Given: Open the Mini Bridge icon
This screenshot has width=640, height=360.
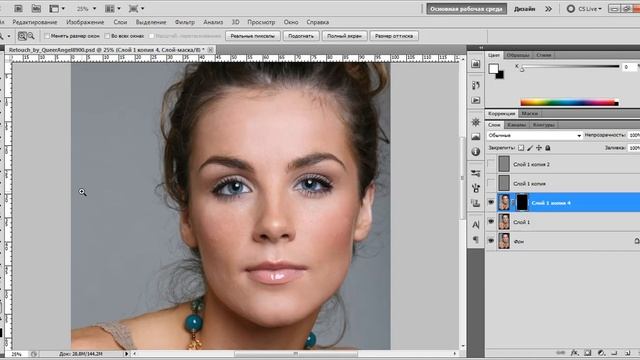Looking at the screenshot, I should [x=36, y=8].
